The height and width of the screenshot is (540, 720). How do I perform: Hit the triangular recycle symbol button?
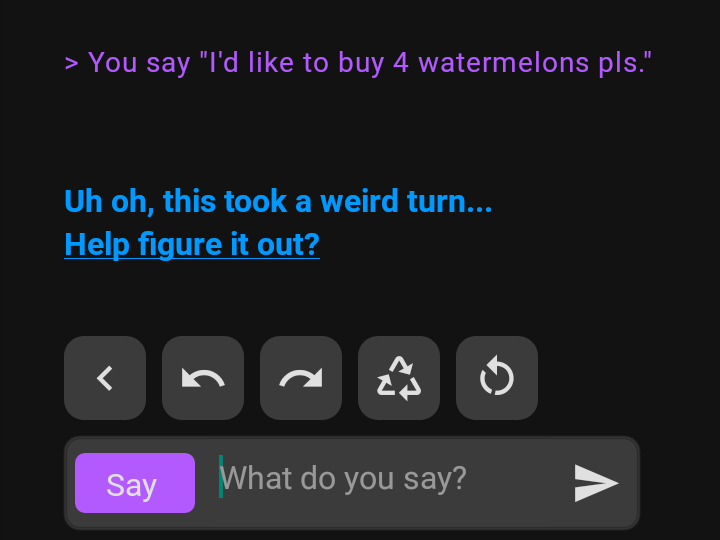399,378
